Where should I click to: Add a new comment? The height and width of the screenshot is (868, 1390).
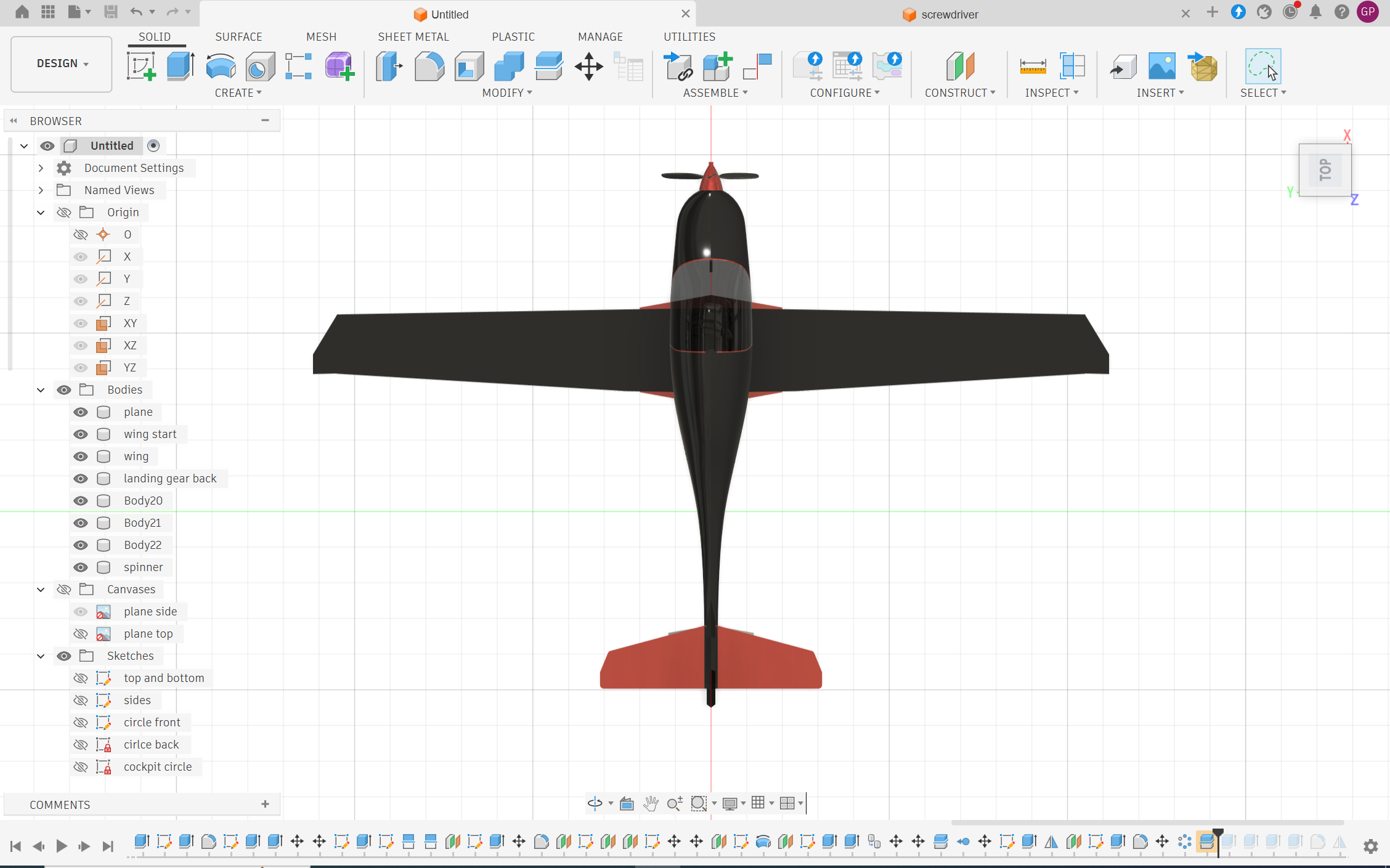click(265, 804)
